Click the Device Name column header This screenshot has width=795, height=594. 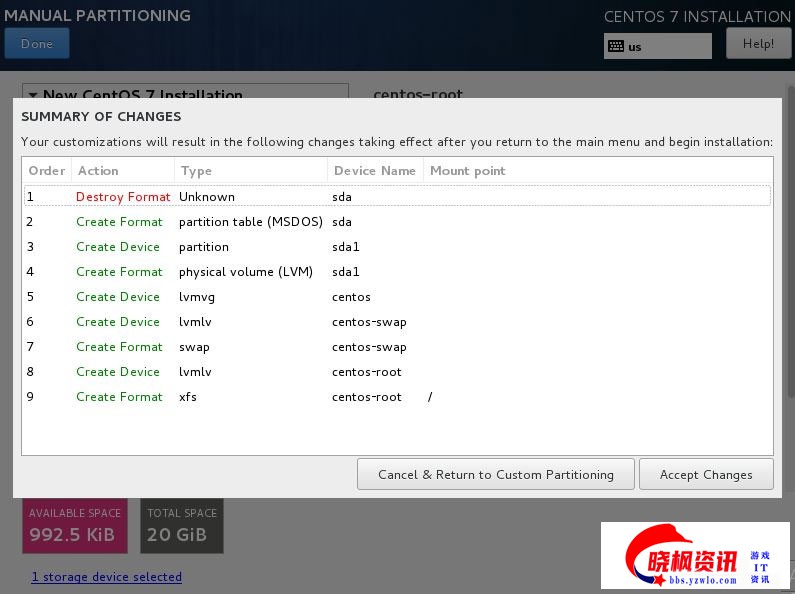tap(374, 171)
